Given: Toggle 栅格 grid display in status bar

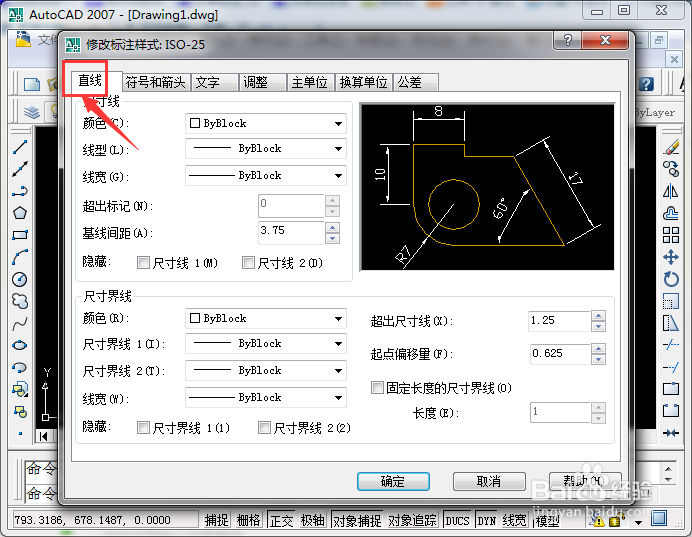Looking at the screenshot, I should (248, 520).
